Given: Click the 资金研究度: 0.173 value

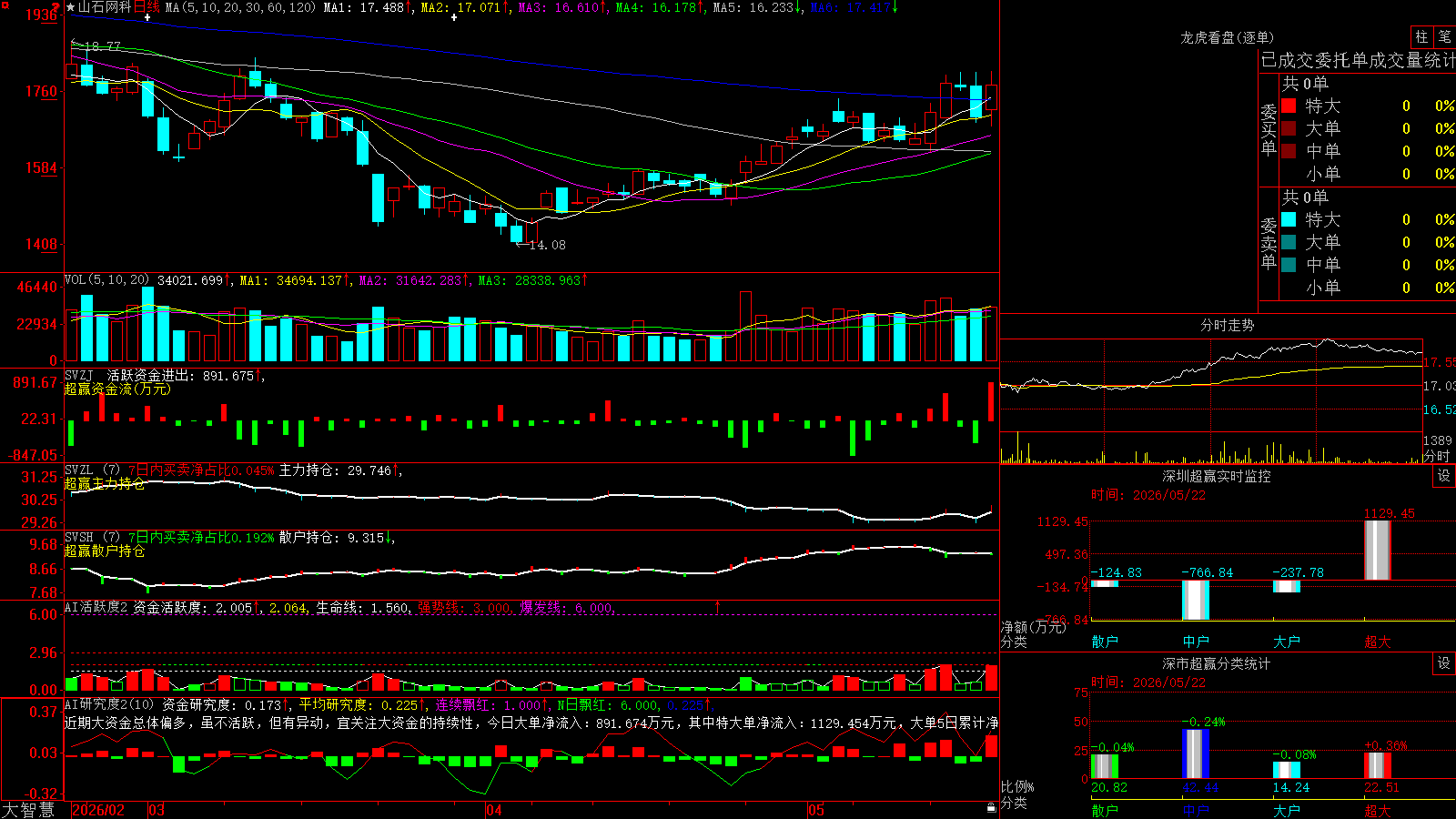Looking at the screenshot, I should coord(221,705).
